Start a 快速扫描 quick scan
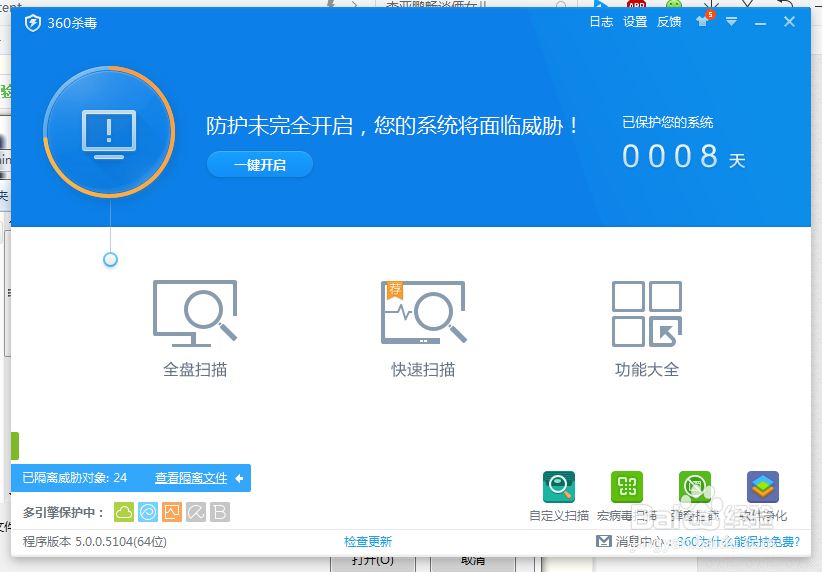Screen dimensions: 822x572 424,328
